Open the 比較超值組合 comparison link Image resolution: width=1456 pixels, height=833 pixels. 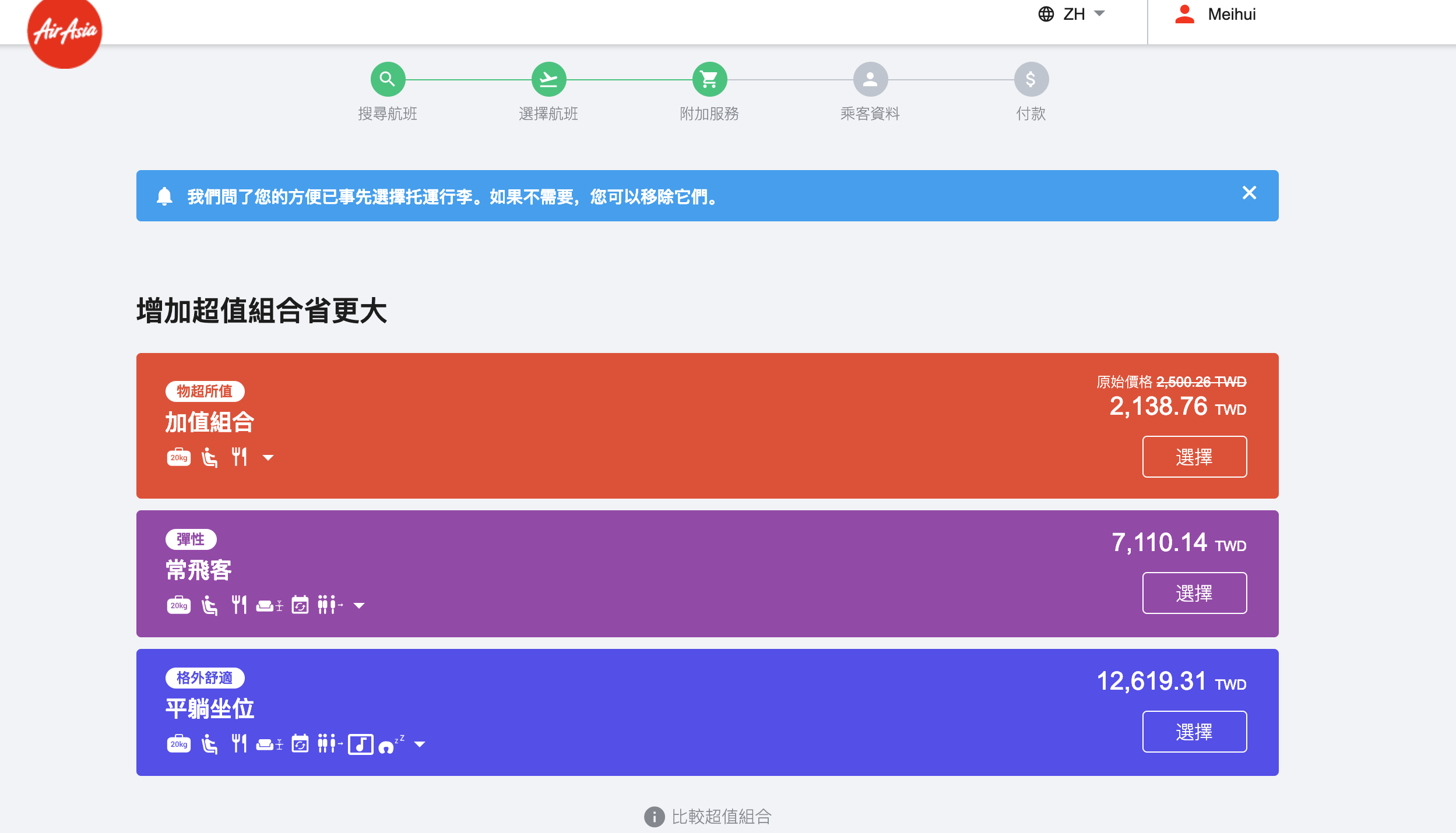pyautogui.click(x=722, y=817)
